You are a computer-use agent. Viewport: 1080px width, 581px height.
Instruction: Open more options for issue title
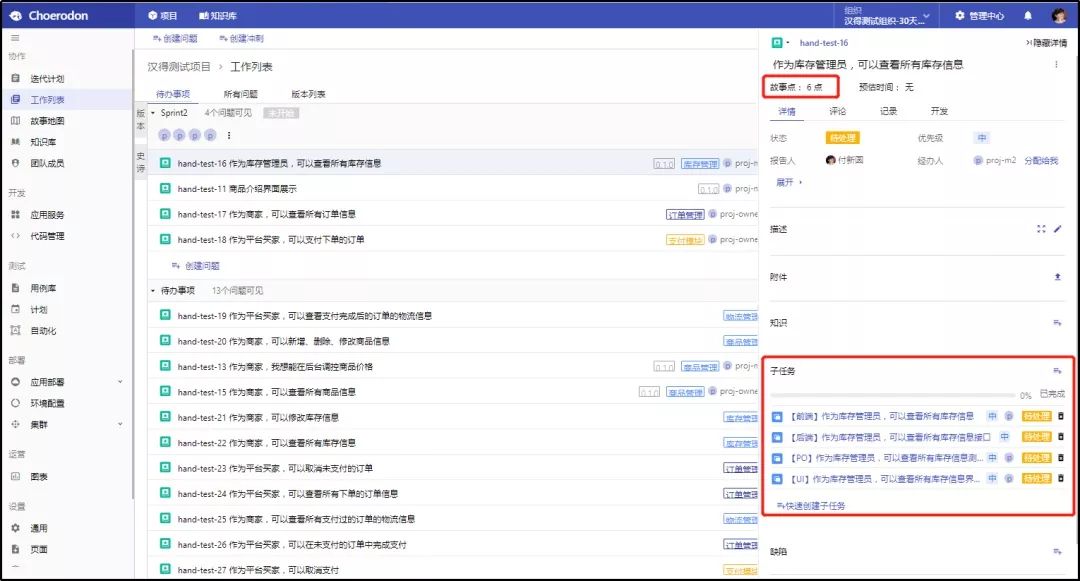pos(1056,65)
